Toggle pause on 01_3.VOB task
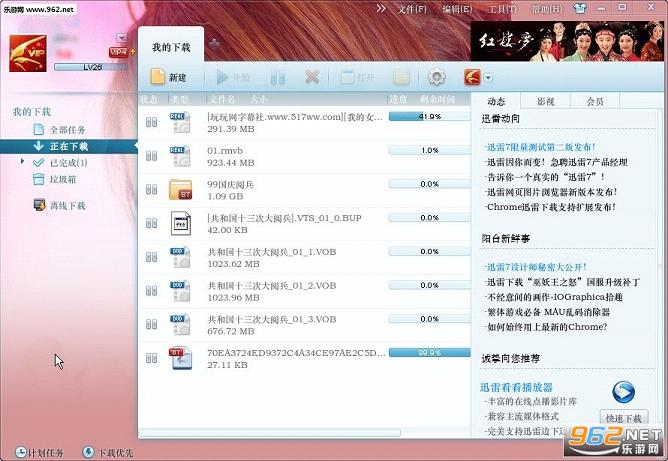668x461 pixels. 151,324
